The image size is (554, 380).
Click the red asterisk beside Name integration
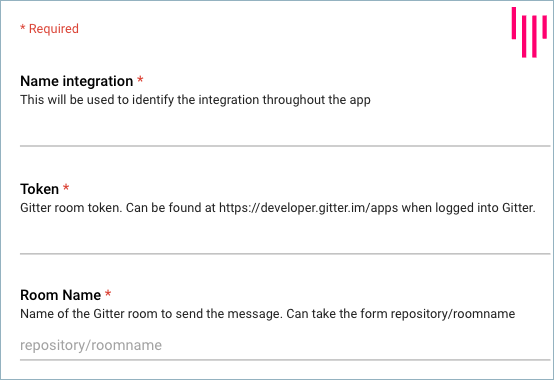click(140, 79)
